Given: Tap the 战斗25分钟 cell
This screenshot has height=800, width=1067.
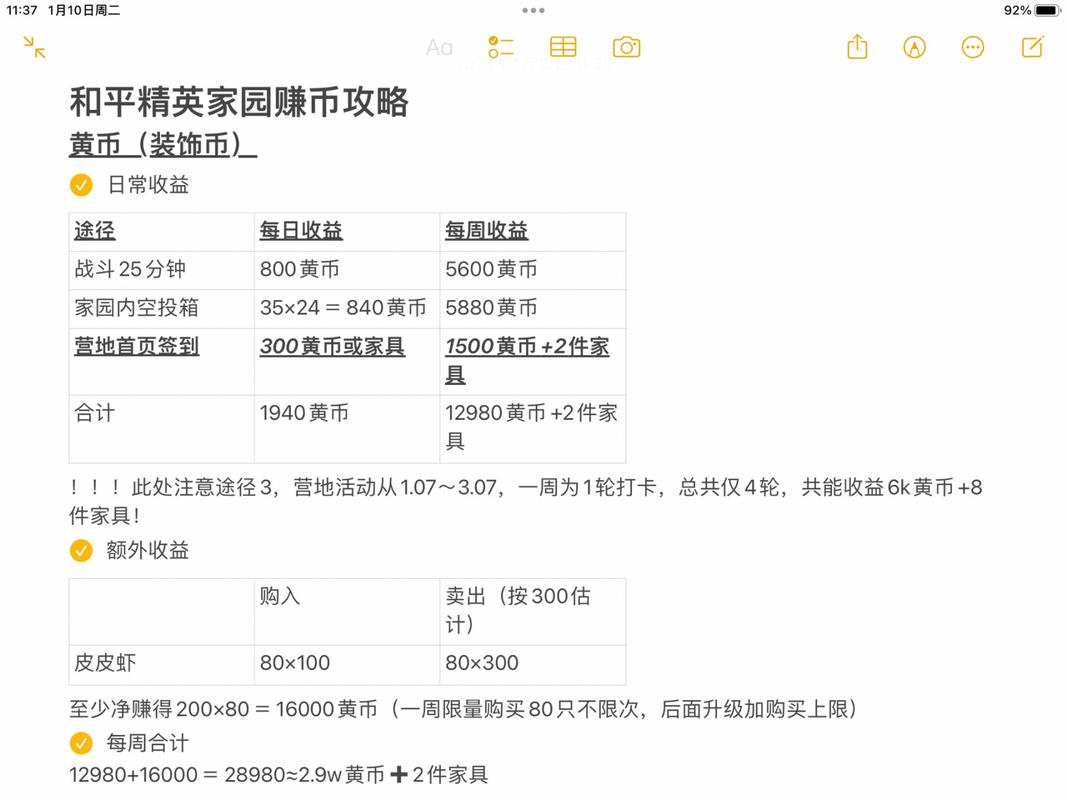Looking at the screenshot, I should pyautogui.click(x=161, y=270).
